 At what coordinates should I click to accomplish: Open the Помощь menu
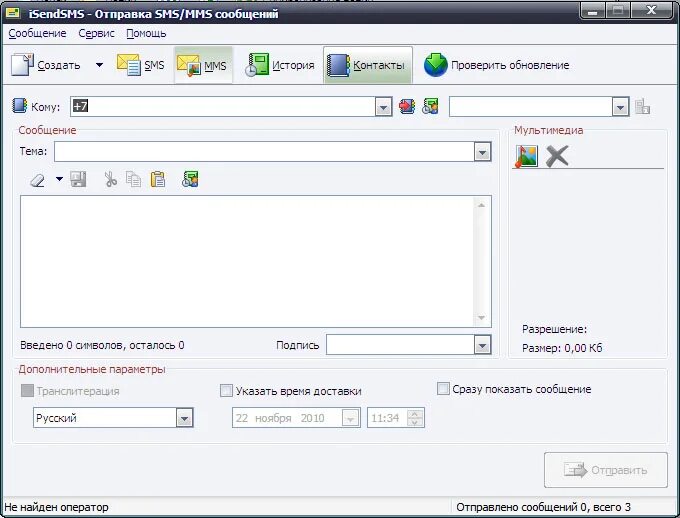click(x=146, y=33)
